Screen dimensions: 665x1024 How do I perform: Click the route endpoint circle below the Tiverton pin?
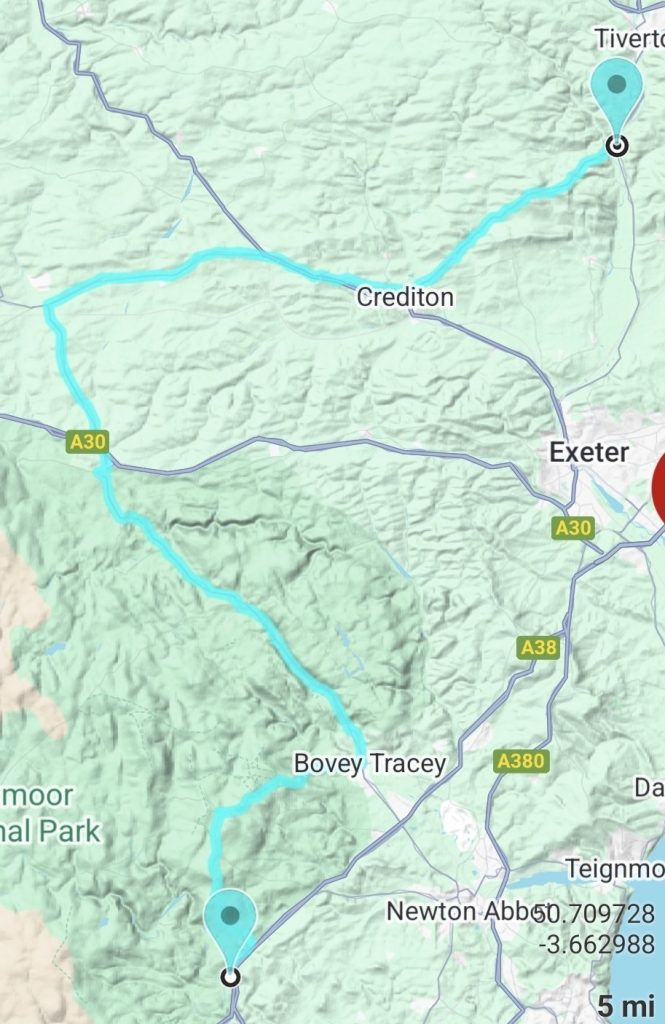click(x=617, y=145)
